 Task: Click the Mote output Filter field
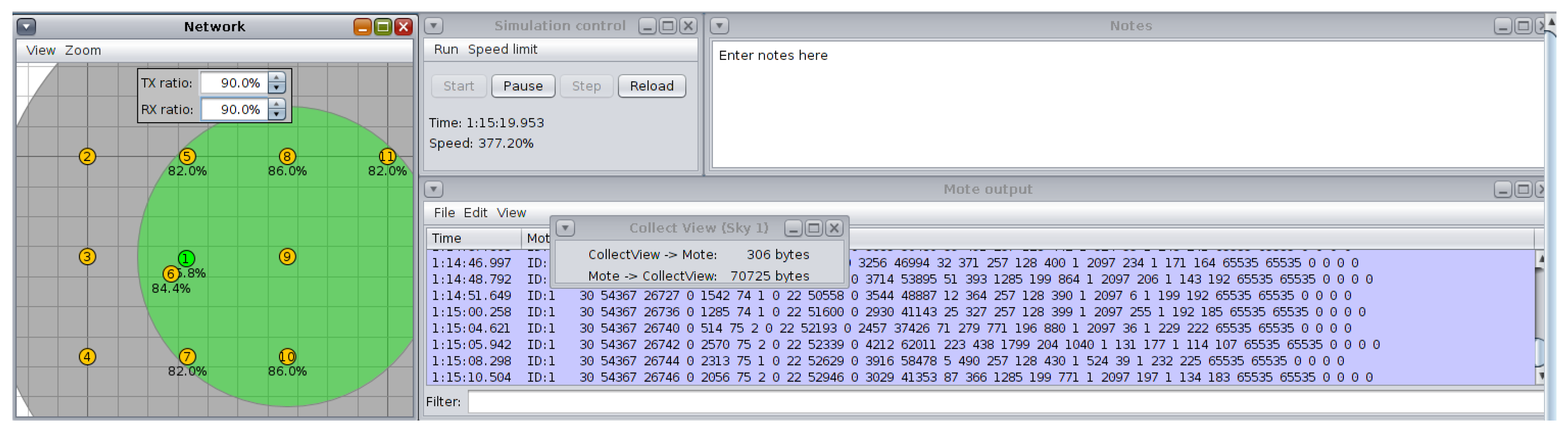(1005, 403)
